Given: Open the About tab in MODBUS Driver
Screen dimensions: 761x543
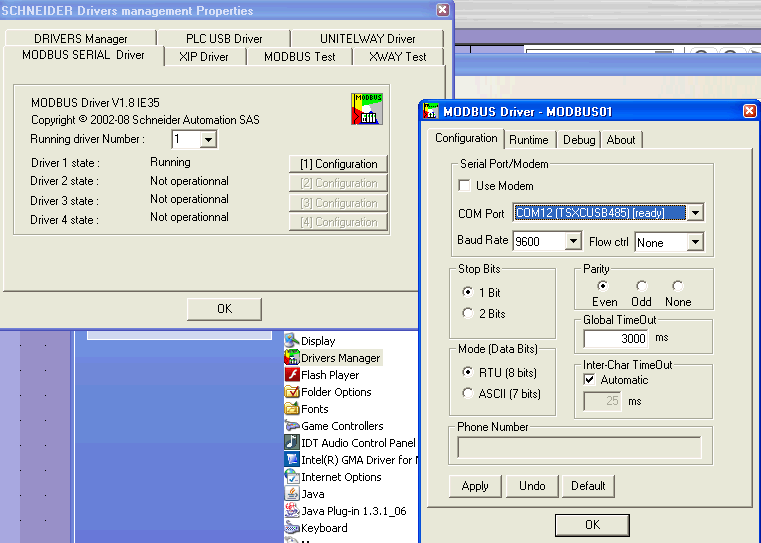Looking at the screenshot, I should (x=621, y=140).
